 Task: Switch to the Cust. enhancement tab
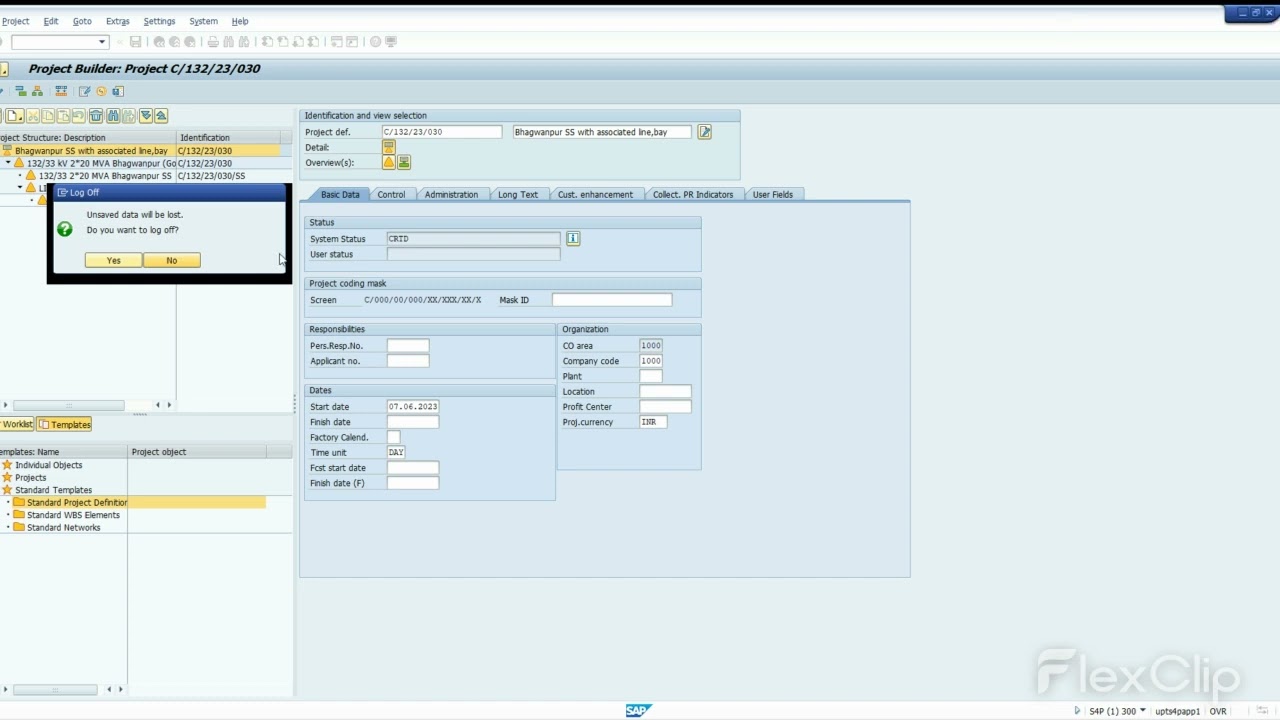tap(595, 194)
